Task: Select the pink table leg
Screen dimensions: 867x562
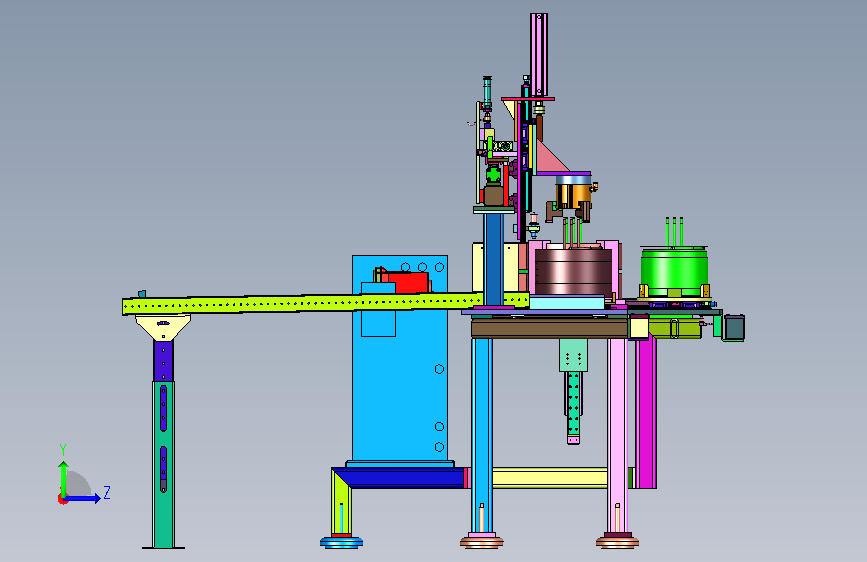Action: (x=617, y=434)
